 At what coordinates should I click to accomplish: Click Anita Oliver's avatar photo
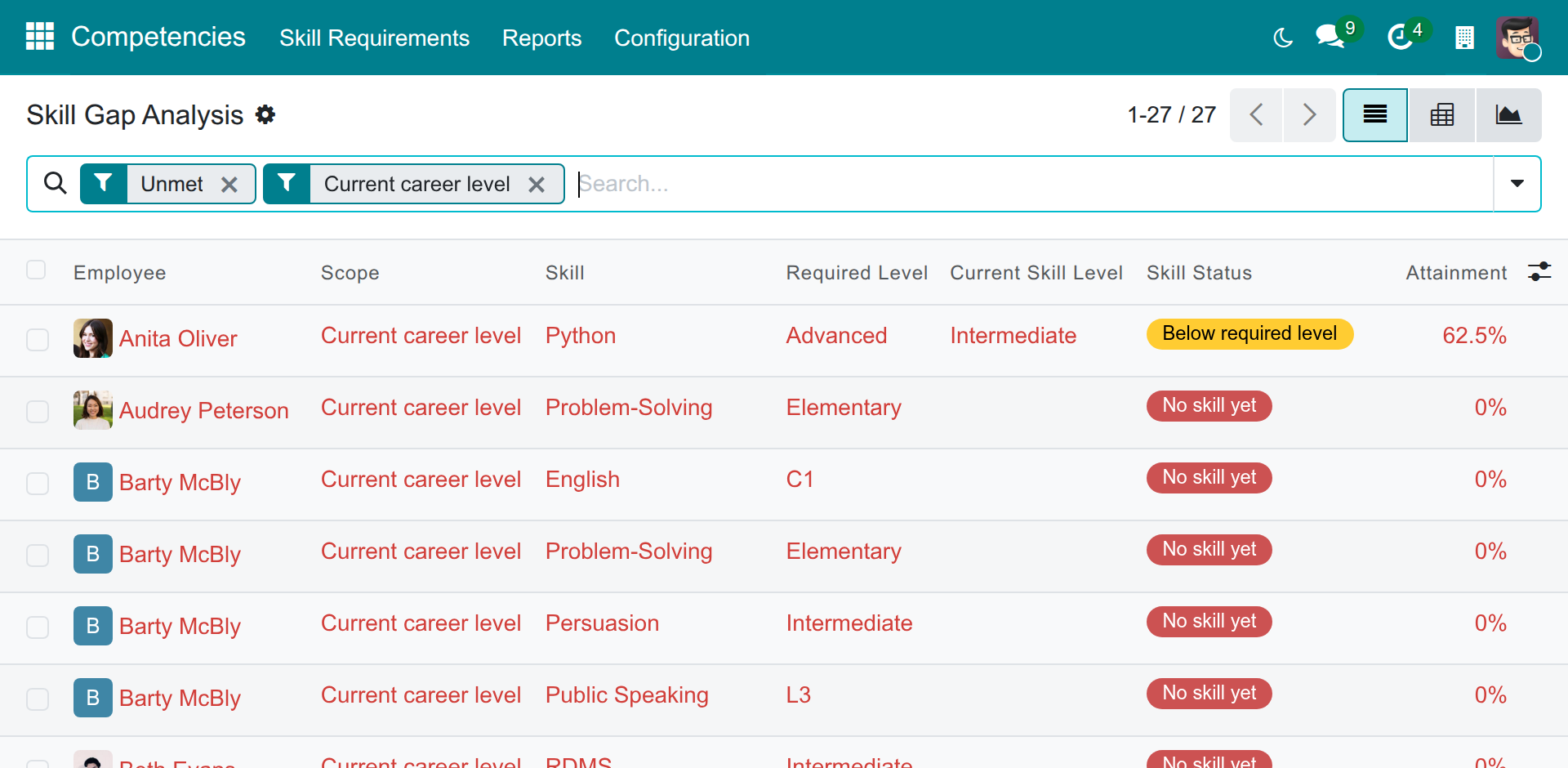[x=93, y=338]
